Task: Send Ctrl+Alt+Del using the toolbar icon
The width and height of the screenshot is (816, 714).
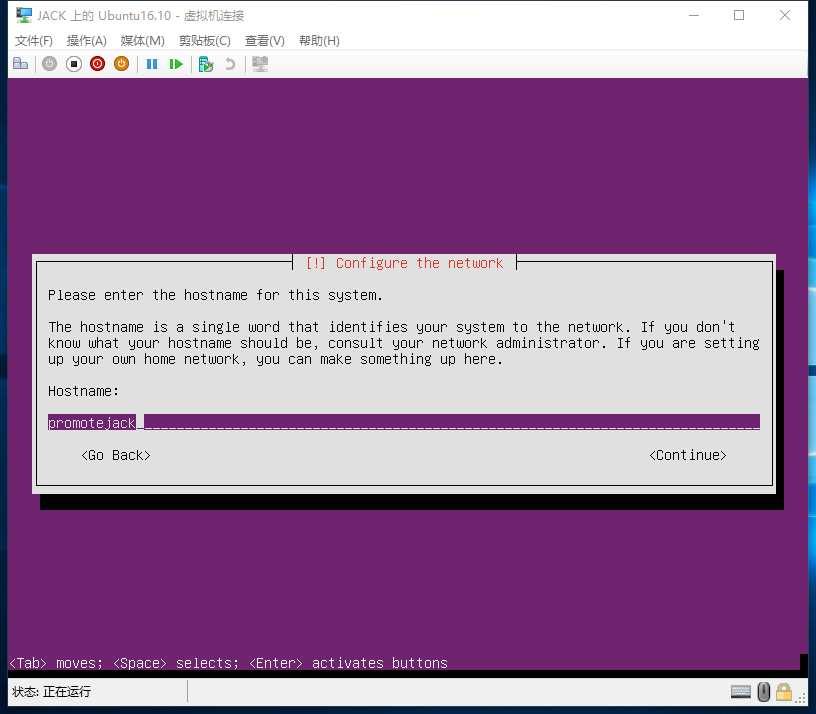Action: pyautogui.click(x=20, y=63)
